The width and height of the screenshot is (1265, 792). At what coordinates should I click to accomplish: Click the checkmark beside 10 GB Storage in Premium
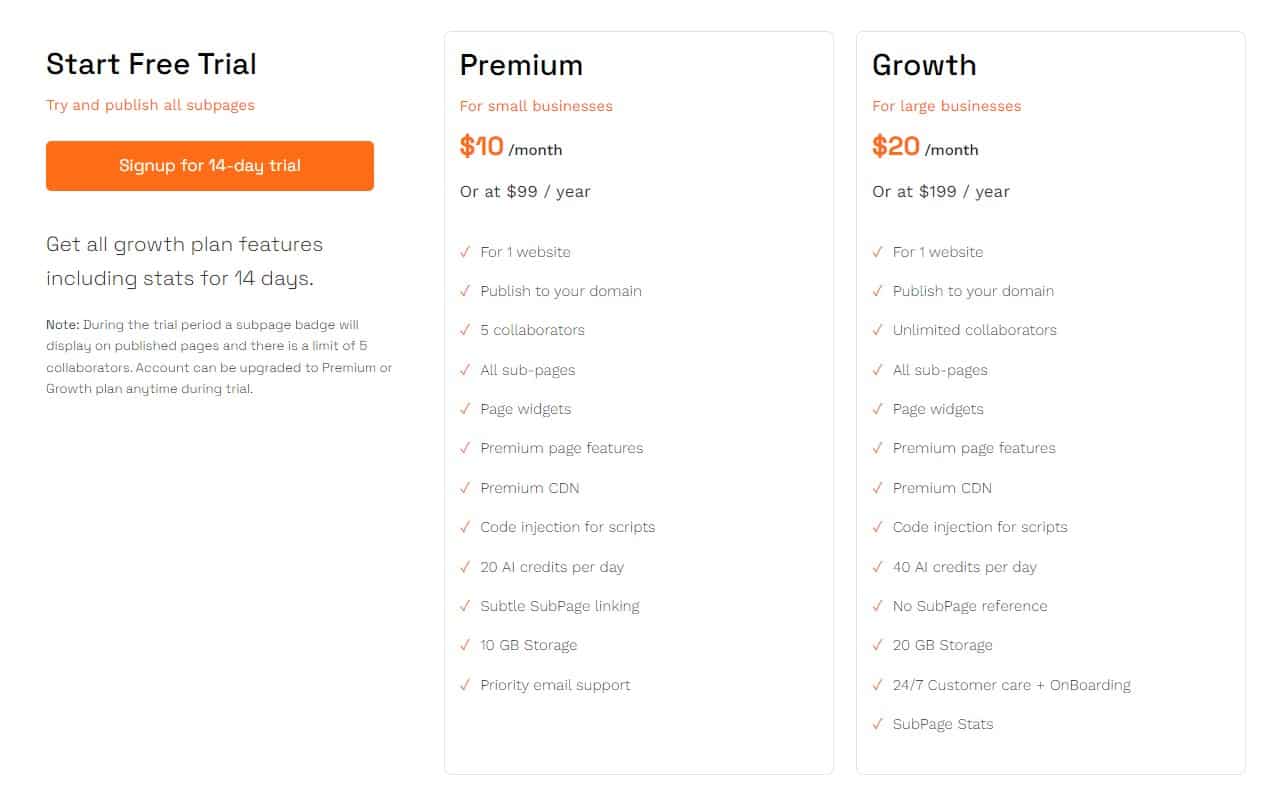tap(466, 645)
